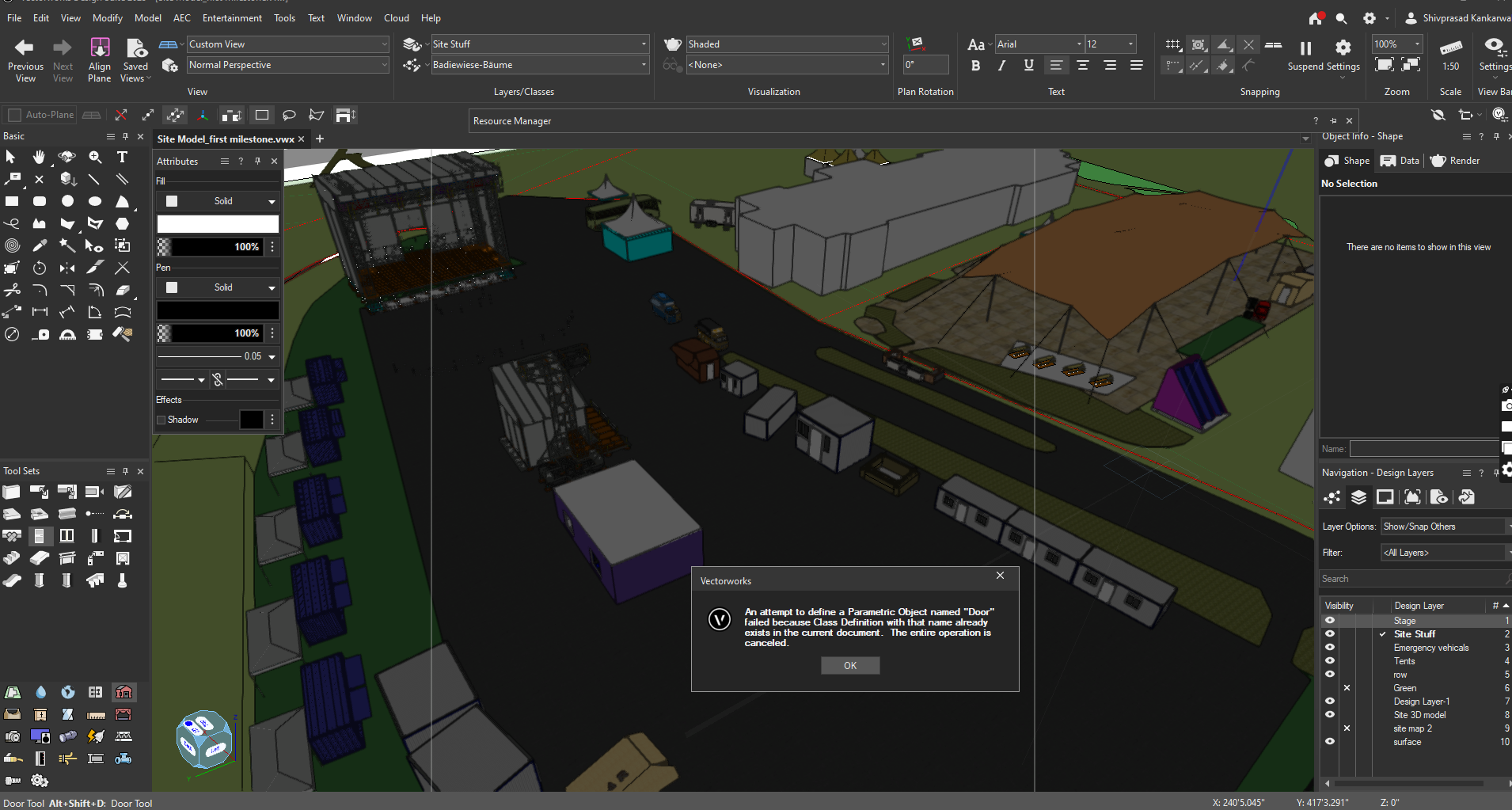The width and height of the screenshot is (1512, 810).
Task: Select the Eyedropper tool
Action: (39, 245)
